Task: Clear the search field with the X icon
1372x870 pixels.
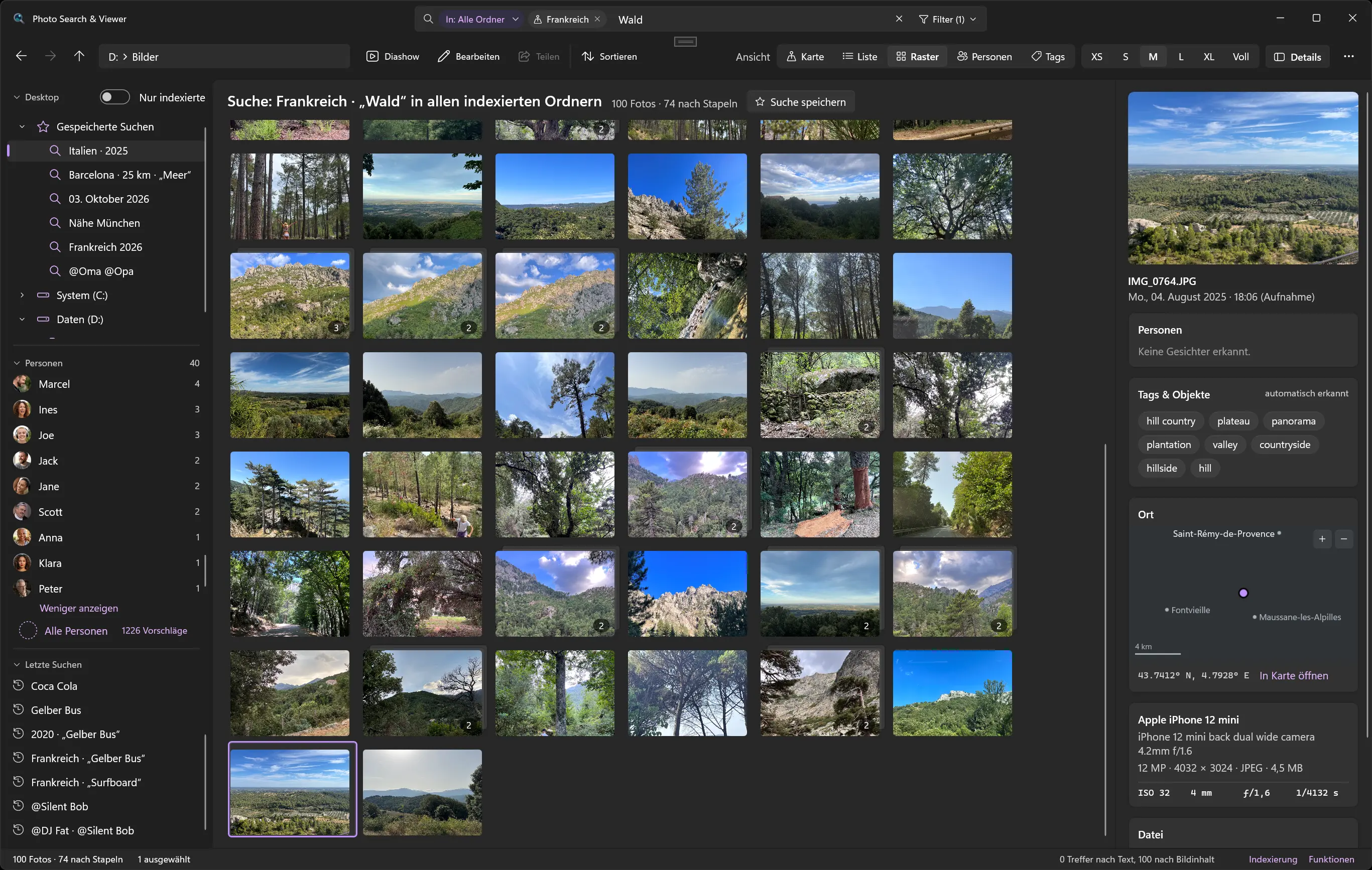Action: point(899,19)
